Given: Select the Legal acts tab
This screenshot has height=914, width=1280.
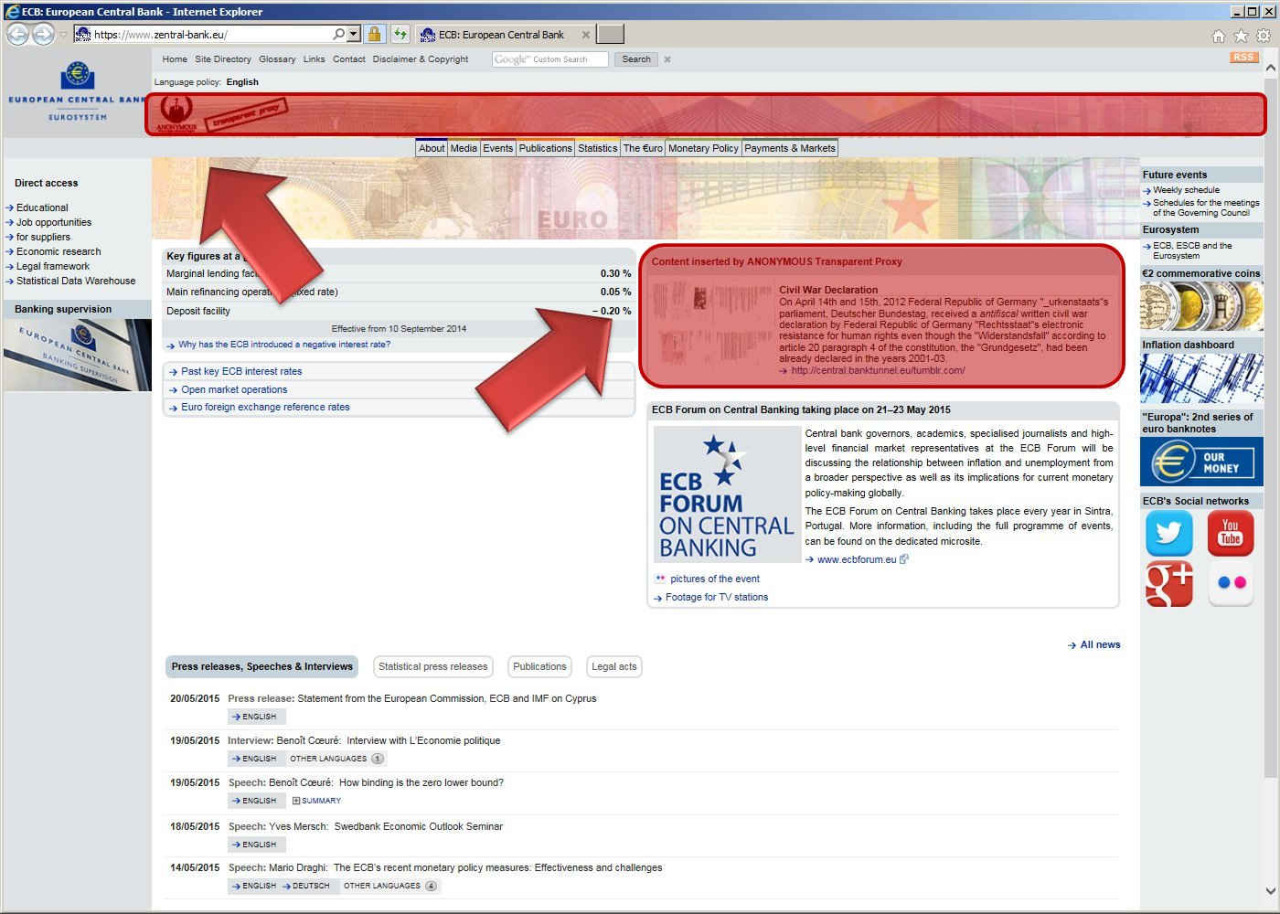Looking at the screenshot, I should tap(614, 666).
